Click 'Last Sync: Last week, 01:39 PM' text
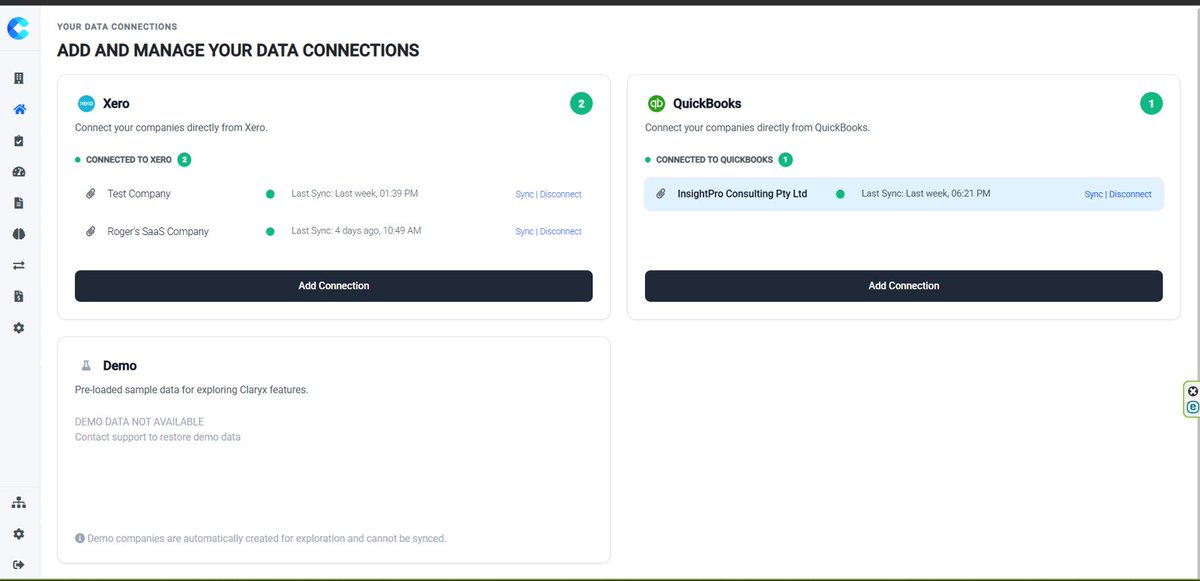The width and height of the screenshot is (1200, 581). click(x=355, y=193)
